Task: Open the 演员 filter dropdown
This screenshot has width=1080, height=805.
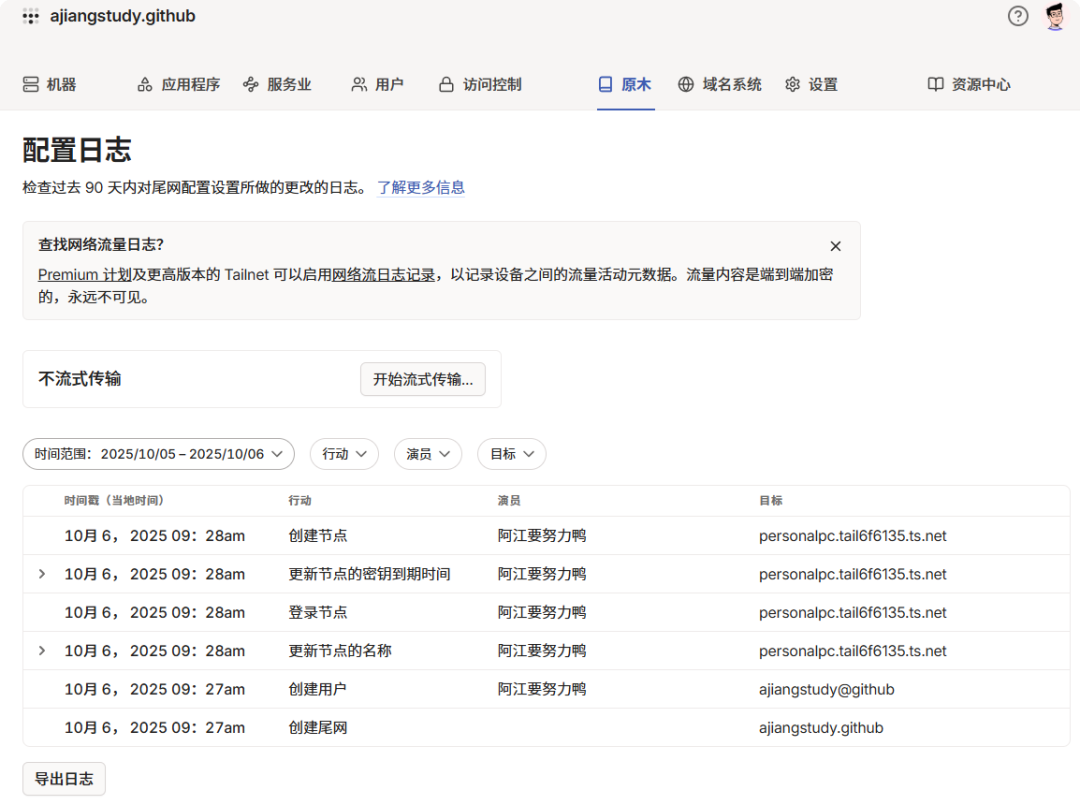Action: pos(427,454)
